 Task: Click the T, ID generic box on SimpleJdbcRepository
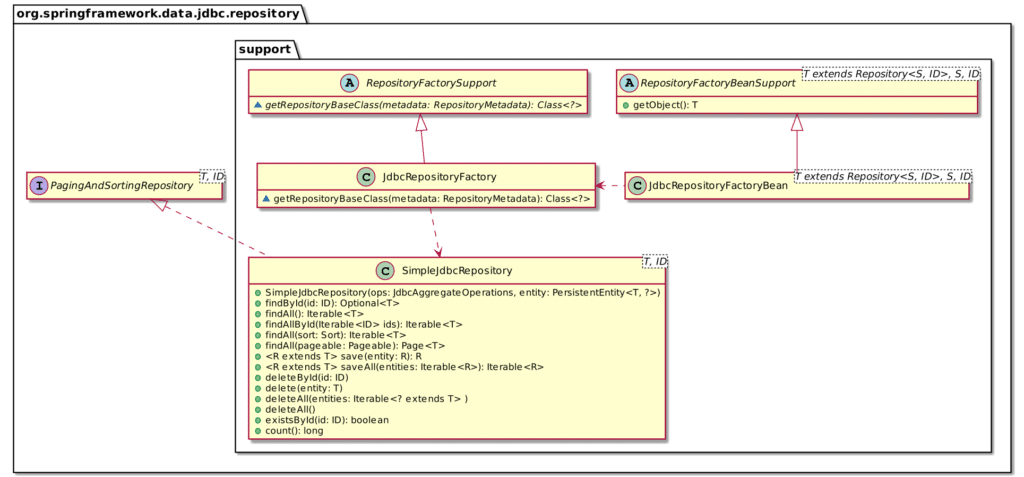[x=653, y=261]
